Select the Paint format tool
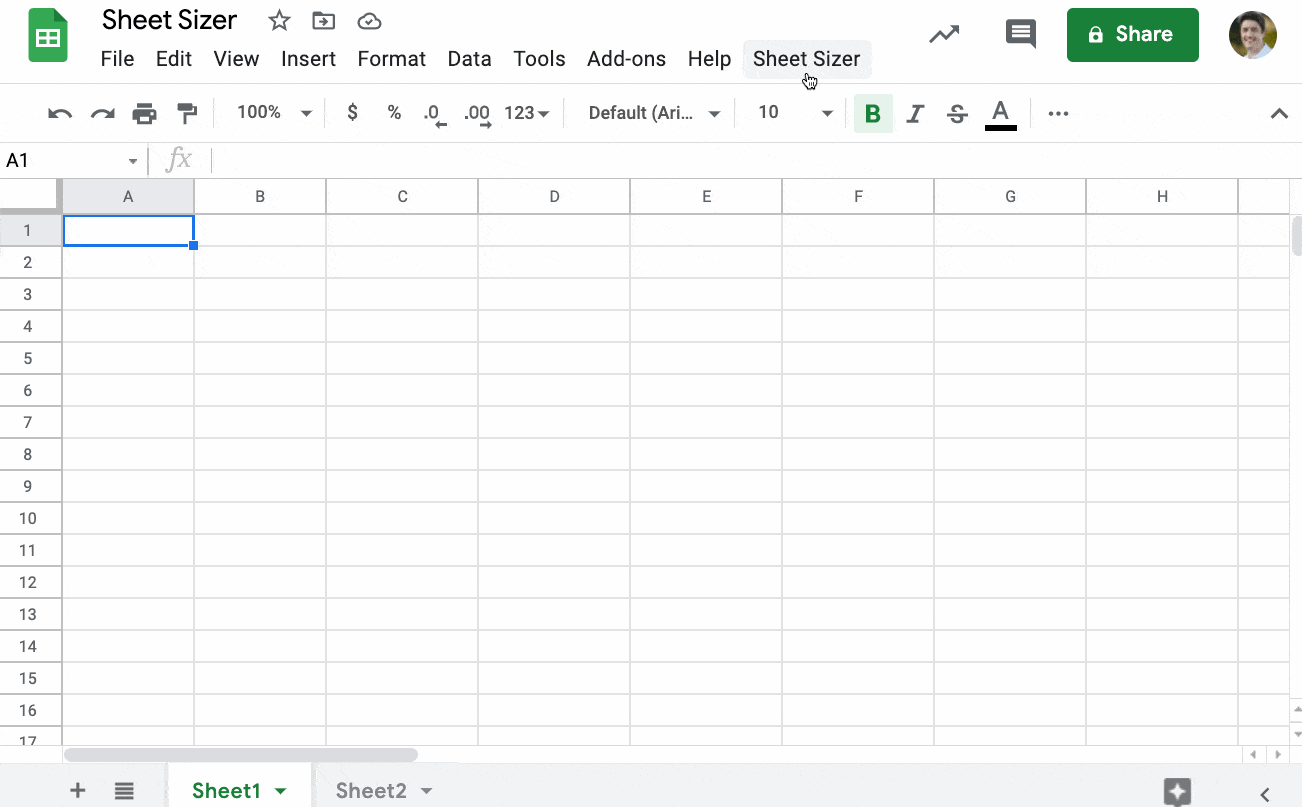The image size is (1302, 807). pos(187,112)
